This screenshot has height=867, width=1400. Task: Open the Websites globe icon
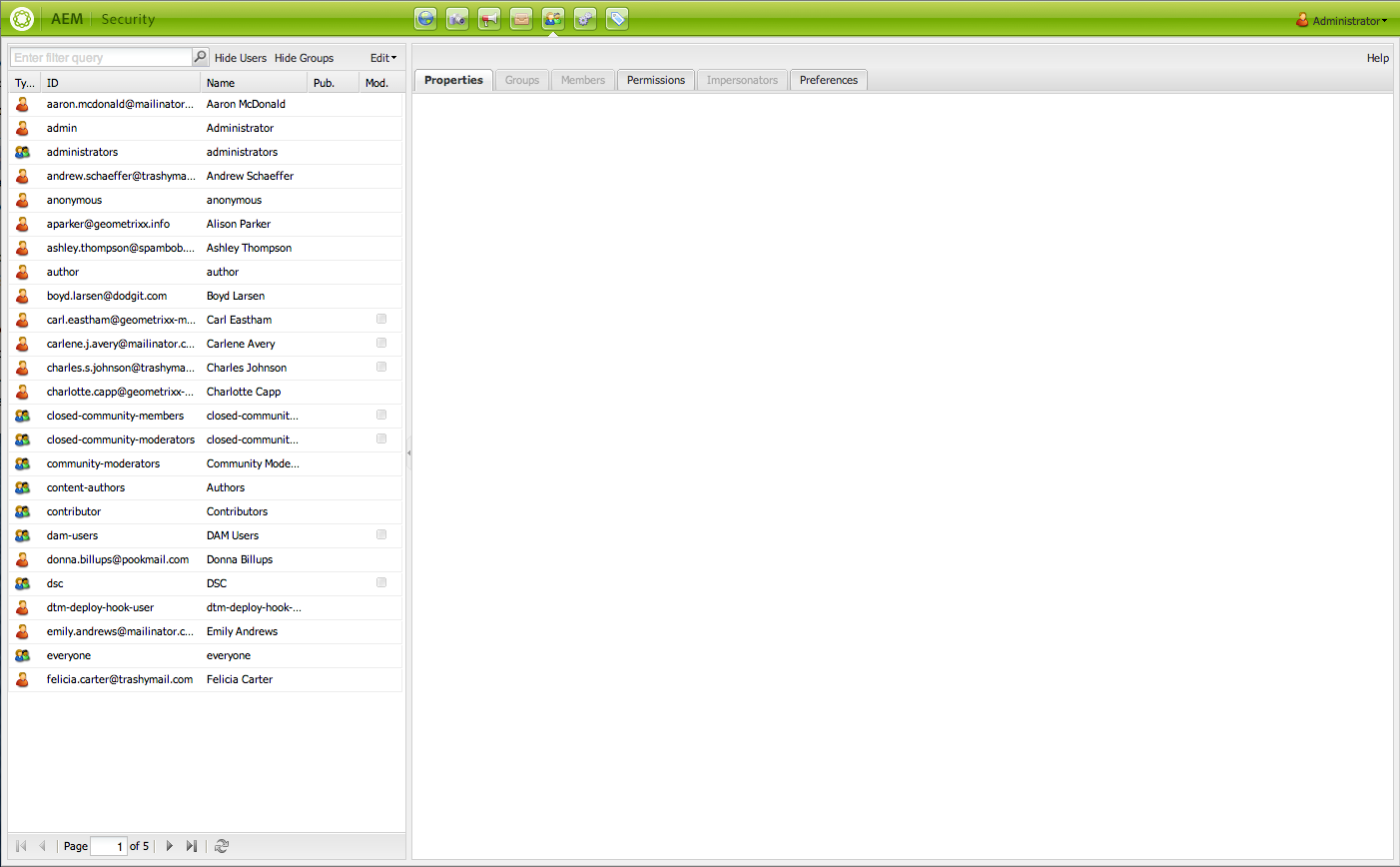point(425,19)
